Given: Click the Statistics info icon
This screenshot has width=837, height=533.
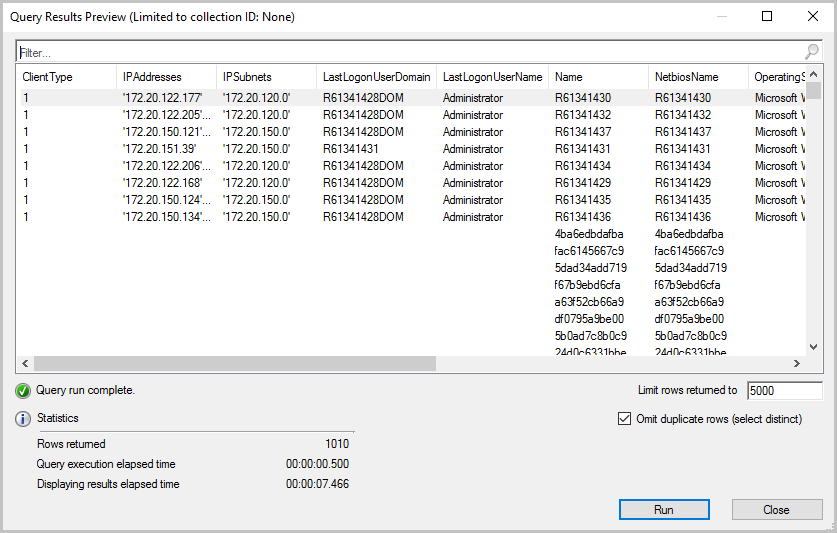Looking at the screenshot, I should 23,419.
